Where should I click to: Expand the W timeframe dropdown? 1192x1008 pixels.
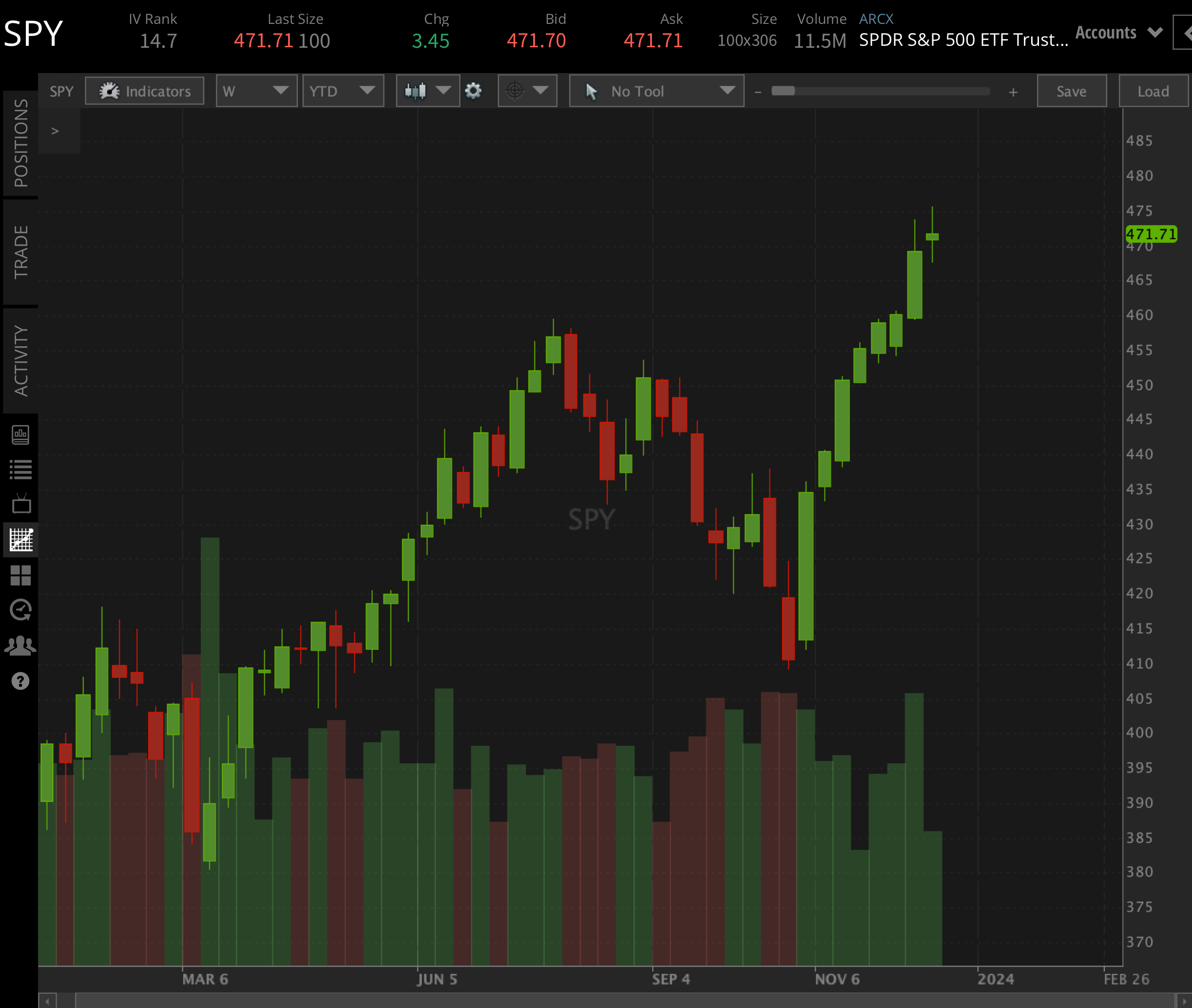click(256, 91)
